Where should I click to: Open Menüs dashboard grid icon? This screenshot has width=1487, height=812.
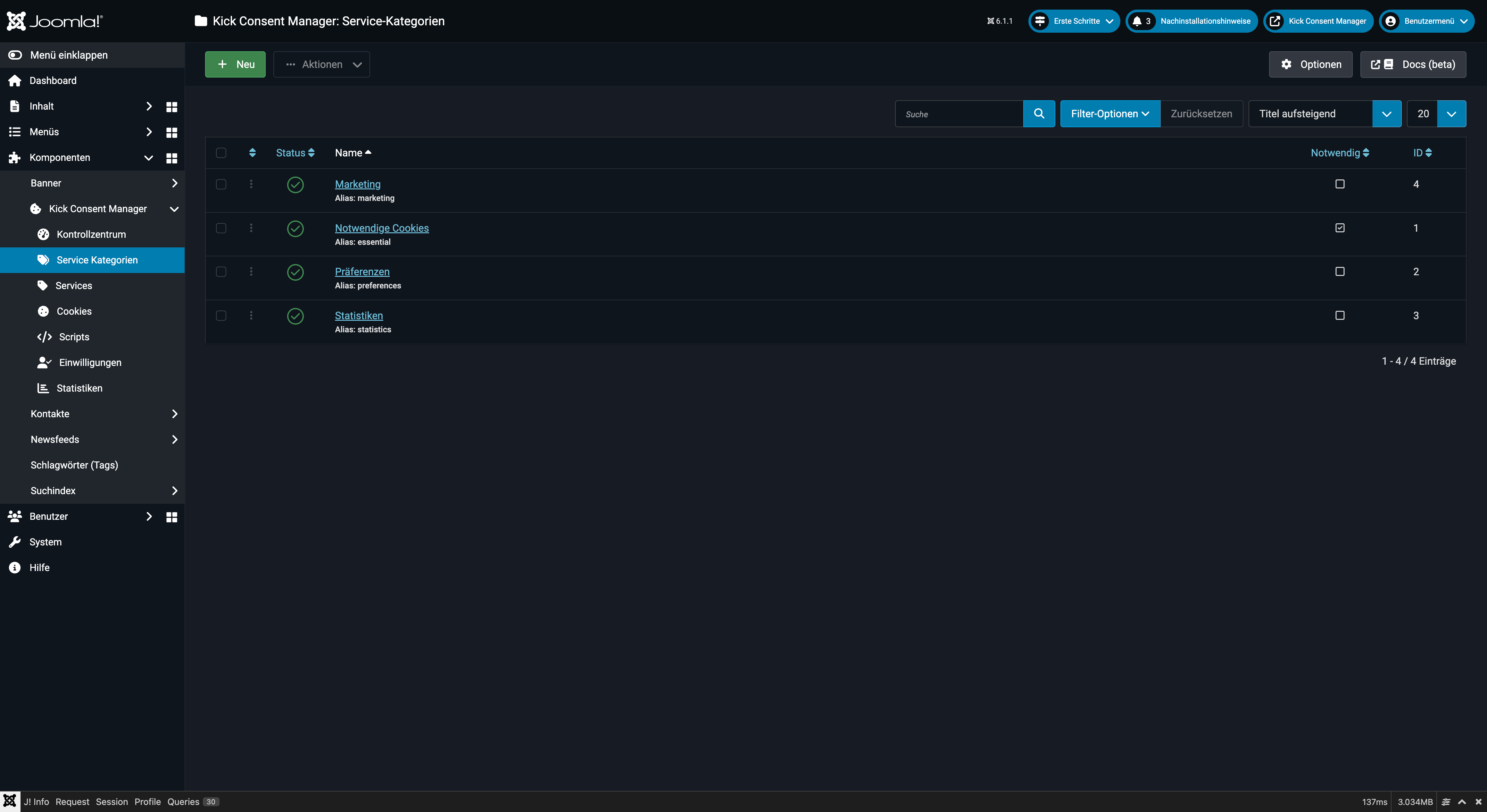(x=171, y=132)
